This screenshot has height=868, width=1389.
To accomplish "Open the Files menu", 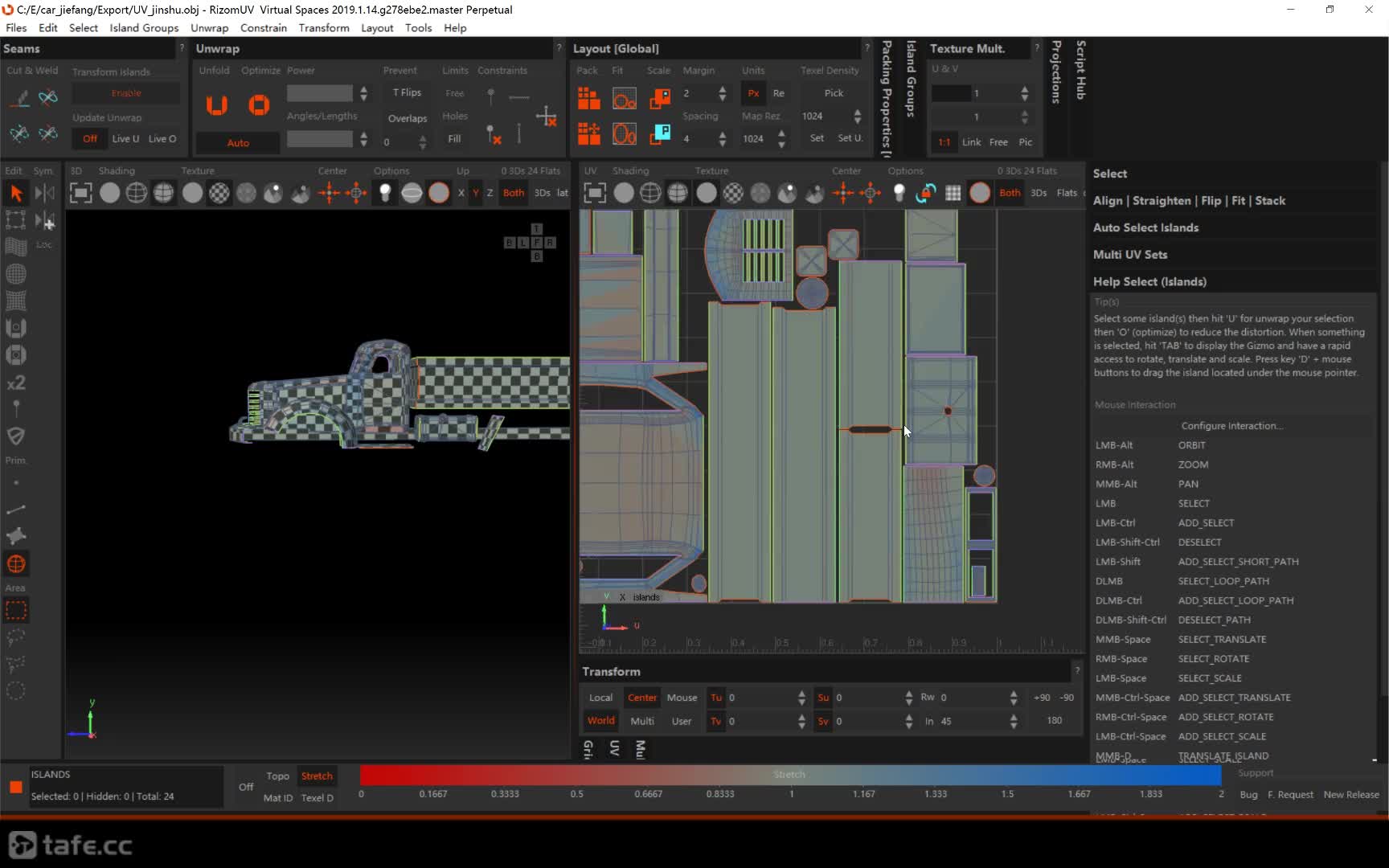I will click(16, 27).
